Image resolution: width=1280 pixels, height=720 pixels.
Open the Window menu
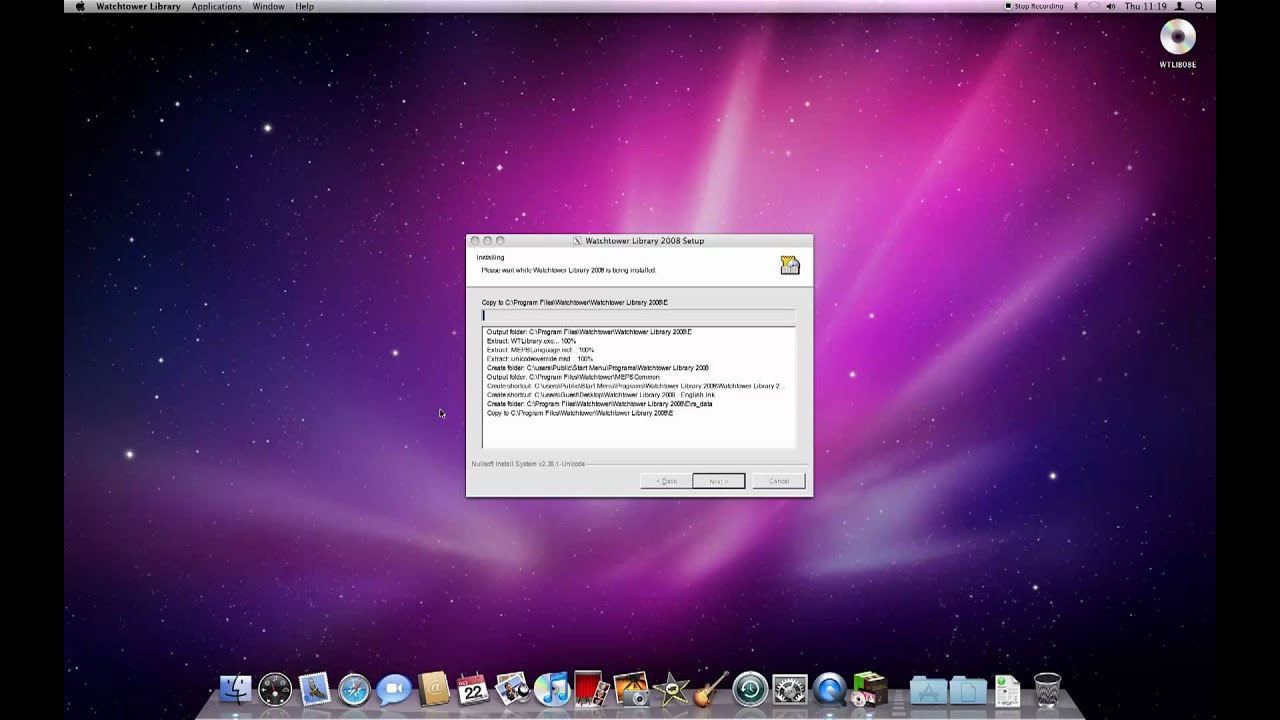268,6
